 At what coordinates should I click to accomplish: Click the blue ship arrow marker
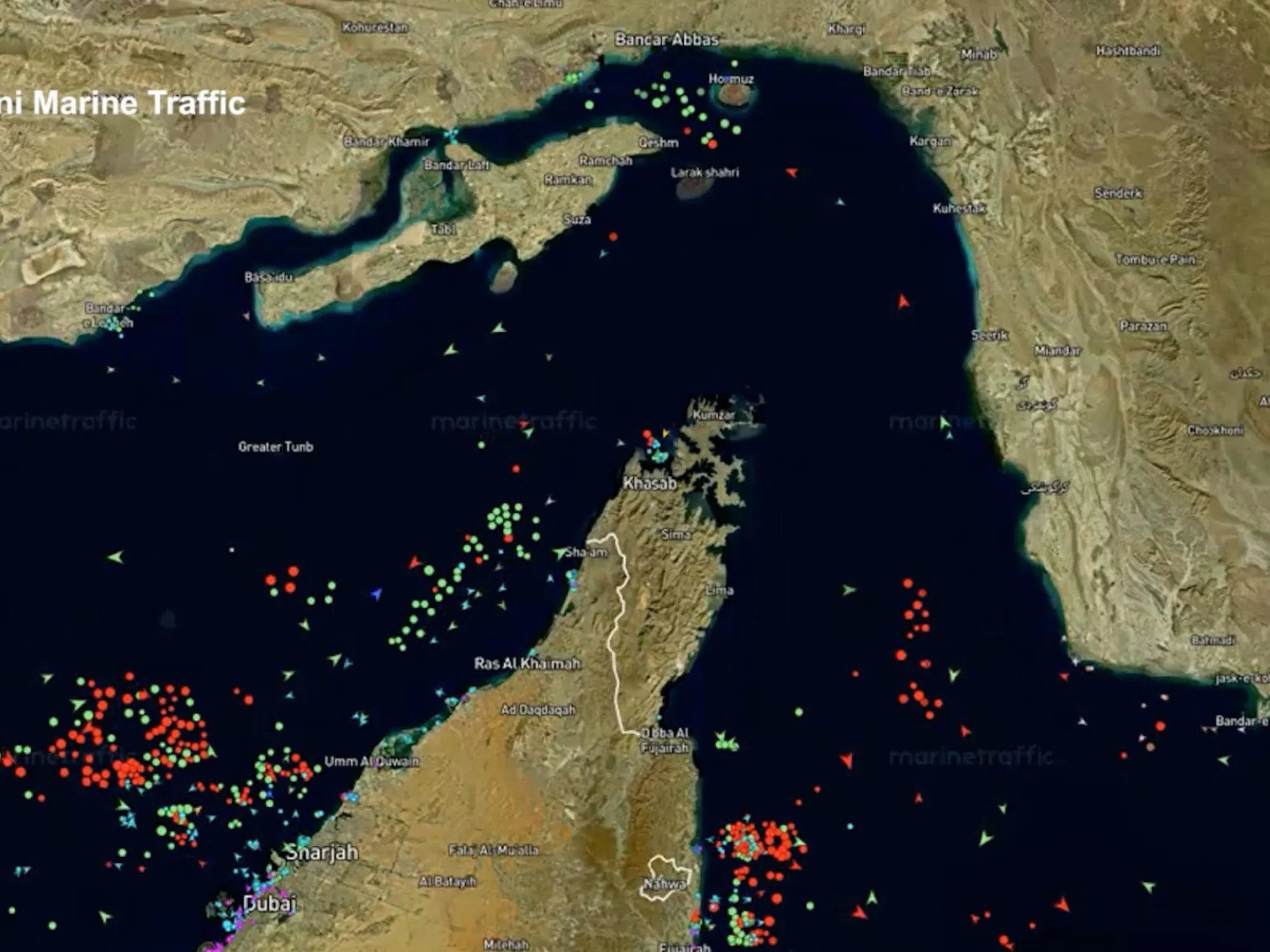point(377,594)
